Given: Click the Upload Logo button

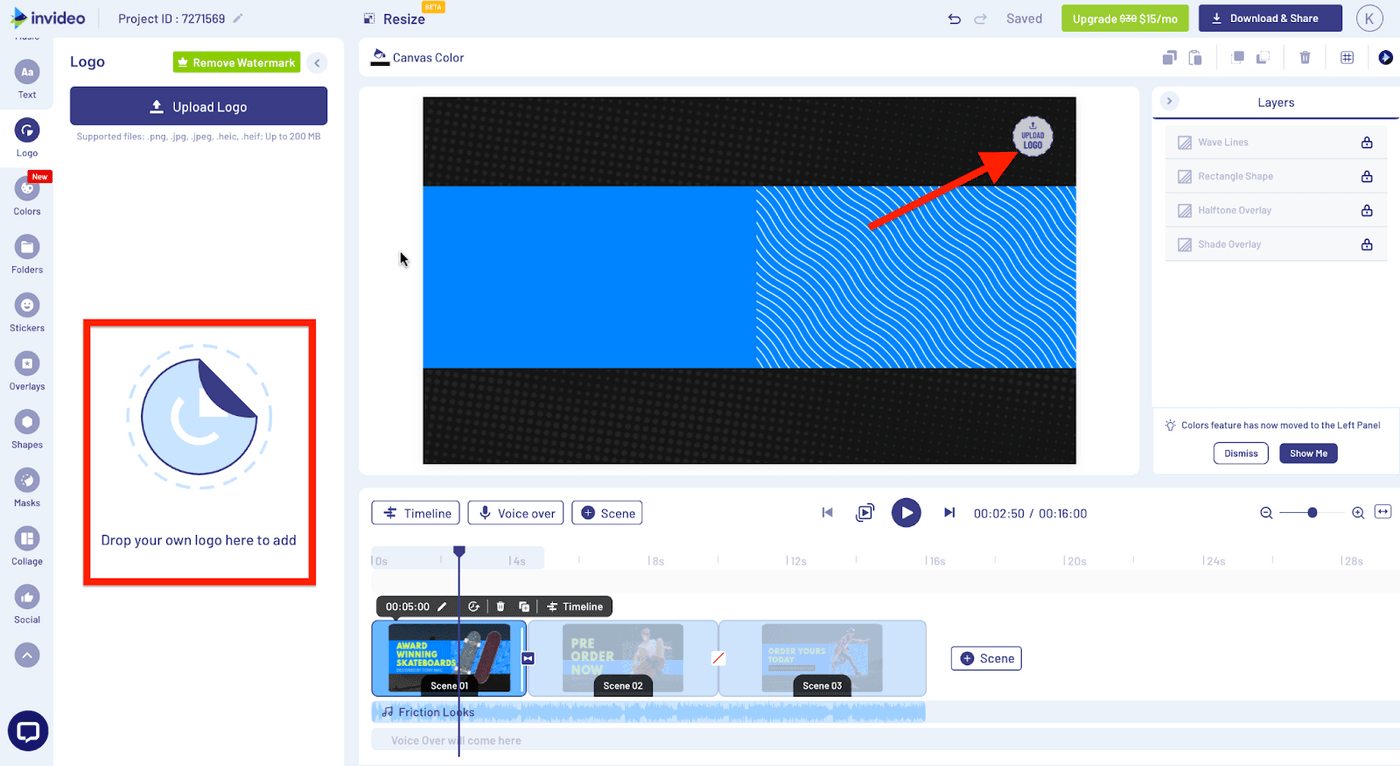Looking at the screenshot, I should 198,106.
